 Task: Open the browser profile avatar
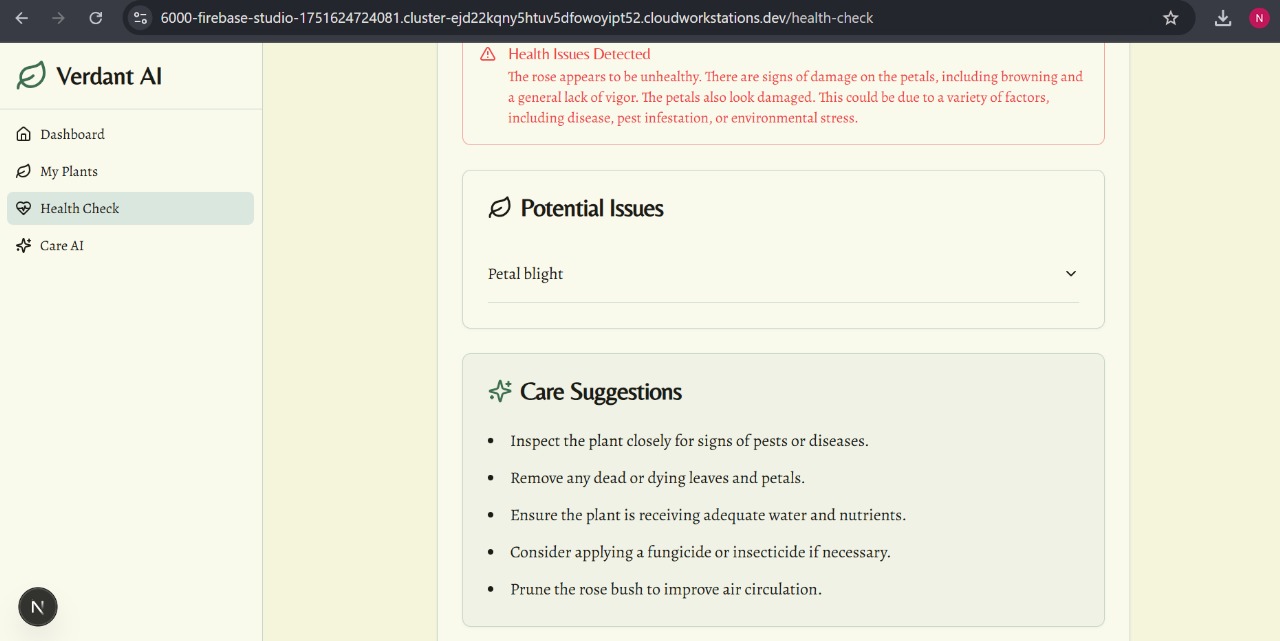pyautogui.click(x=1258, y=18)
